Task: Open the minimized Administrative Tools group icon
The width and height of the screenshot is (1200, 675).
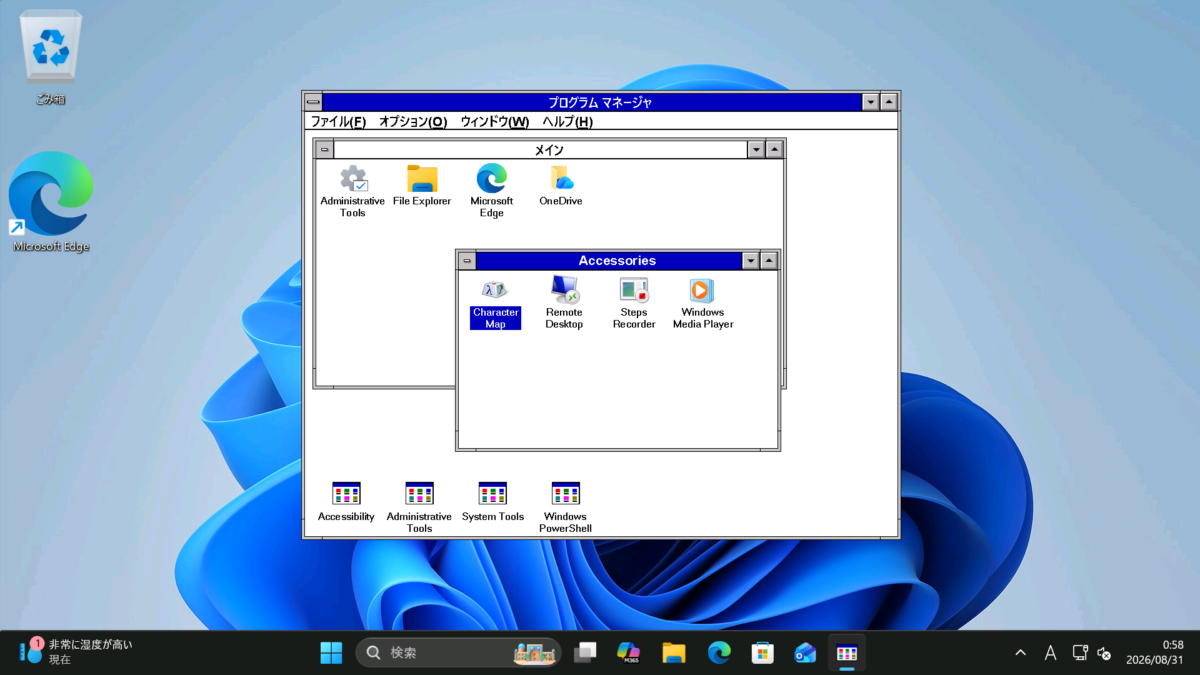Action: 419,507
